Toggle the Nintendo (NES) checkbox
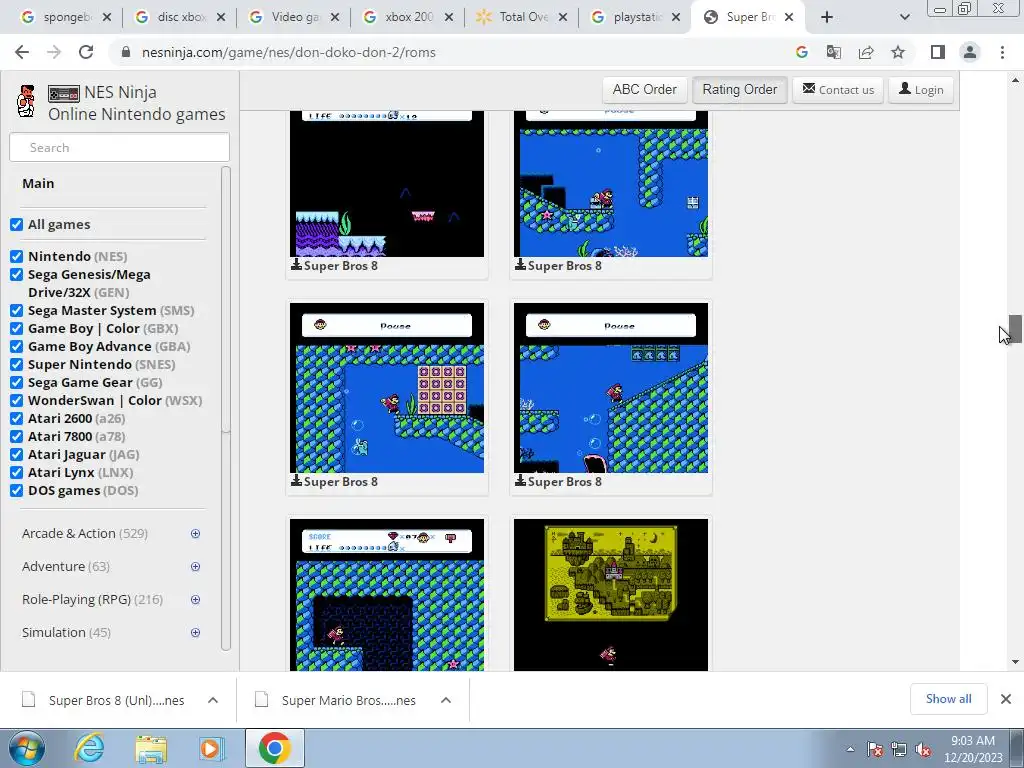1024x768 pixels. click(x=16, y=257)
